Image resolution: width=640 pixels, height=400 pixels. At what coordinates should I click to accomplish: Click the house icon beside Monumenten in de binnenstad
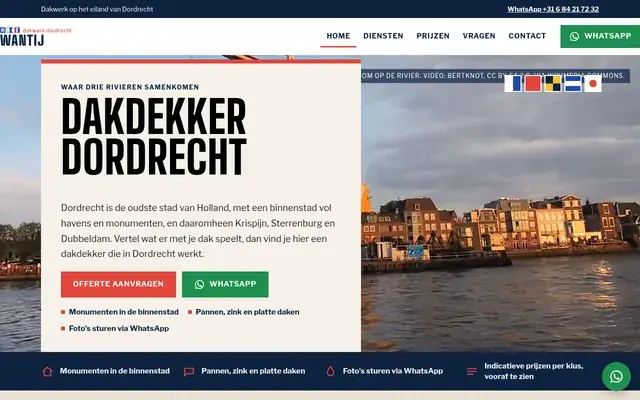click(47, 371)
